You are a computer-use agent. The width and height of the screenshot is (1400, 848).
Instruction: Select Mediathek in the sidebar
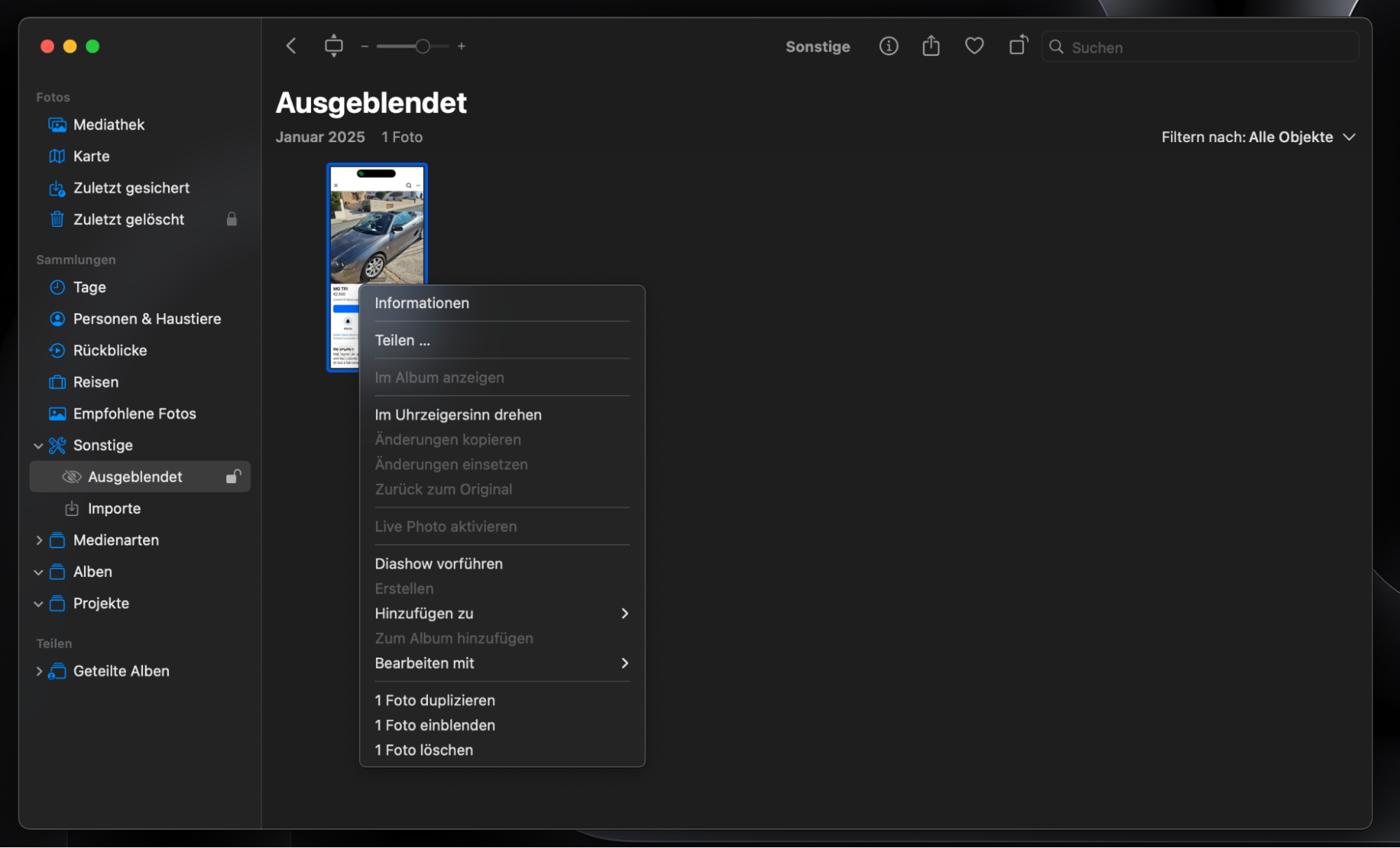109,125
